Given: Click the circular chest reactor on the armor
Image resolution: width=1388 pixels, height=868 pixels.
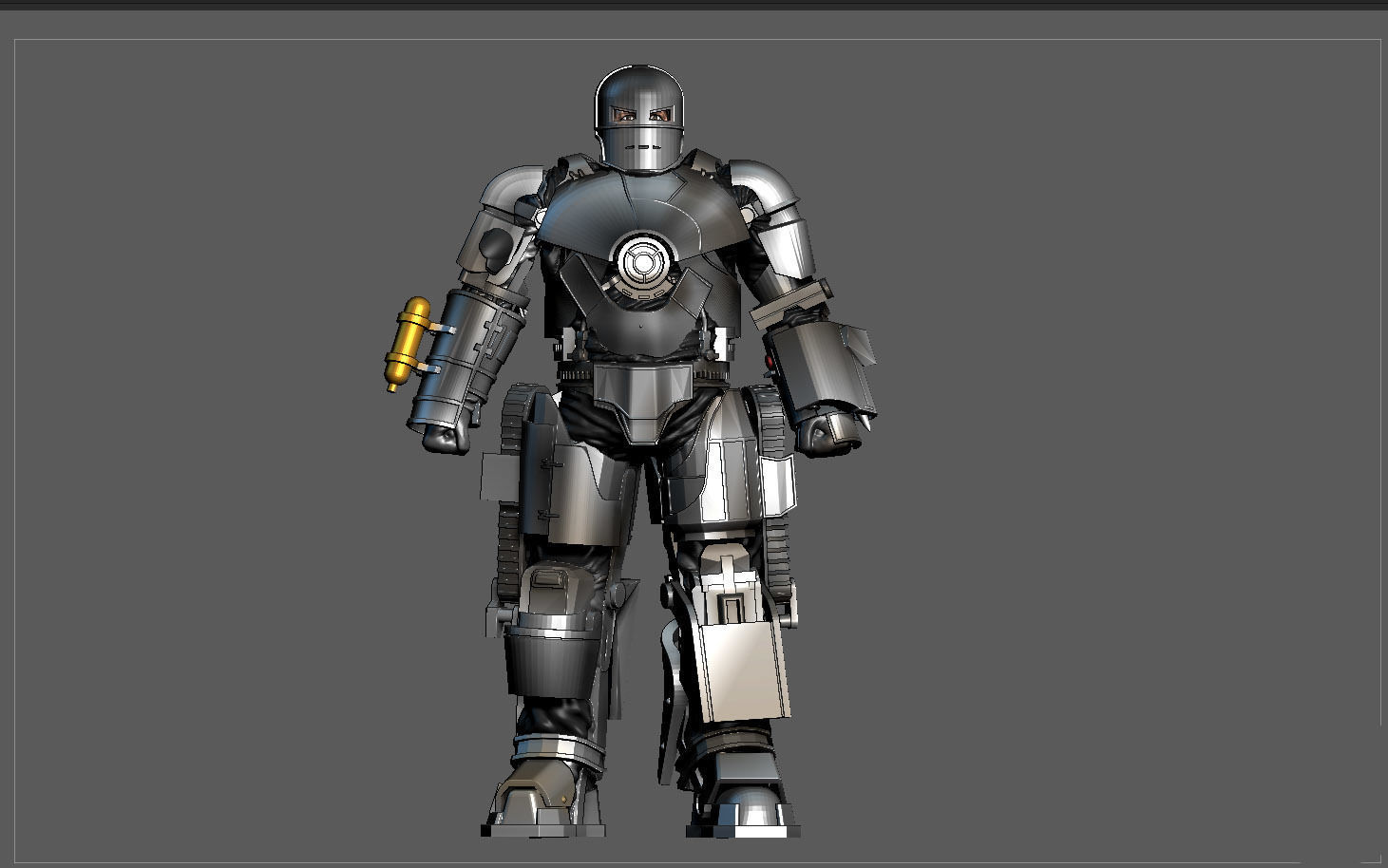Looking at the screenshot, I should pyautogui.click(x=642, y=263).
